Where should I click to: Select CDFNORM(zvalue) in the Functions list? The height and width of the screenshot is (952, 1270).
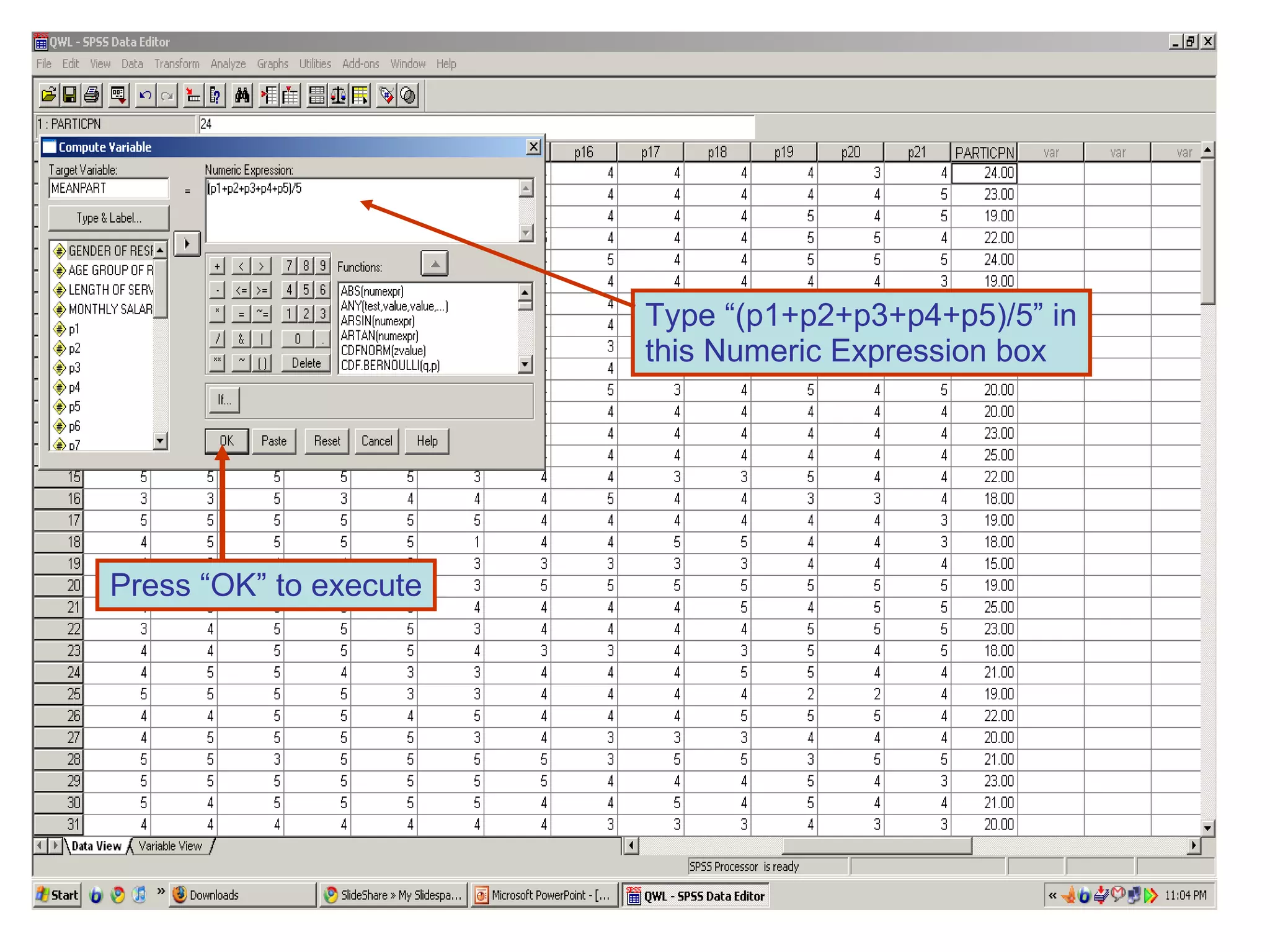pyautogui.click(x=383, y=351)
